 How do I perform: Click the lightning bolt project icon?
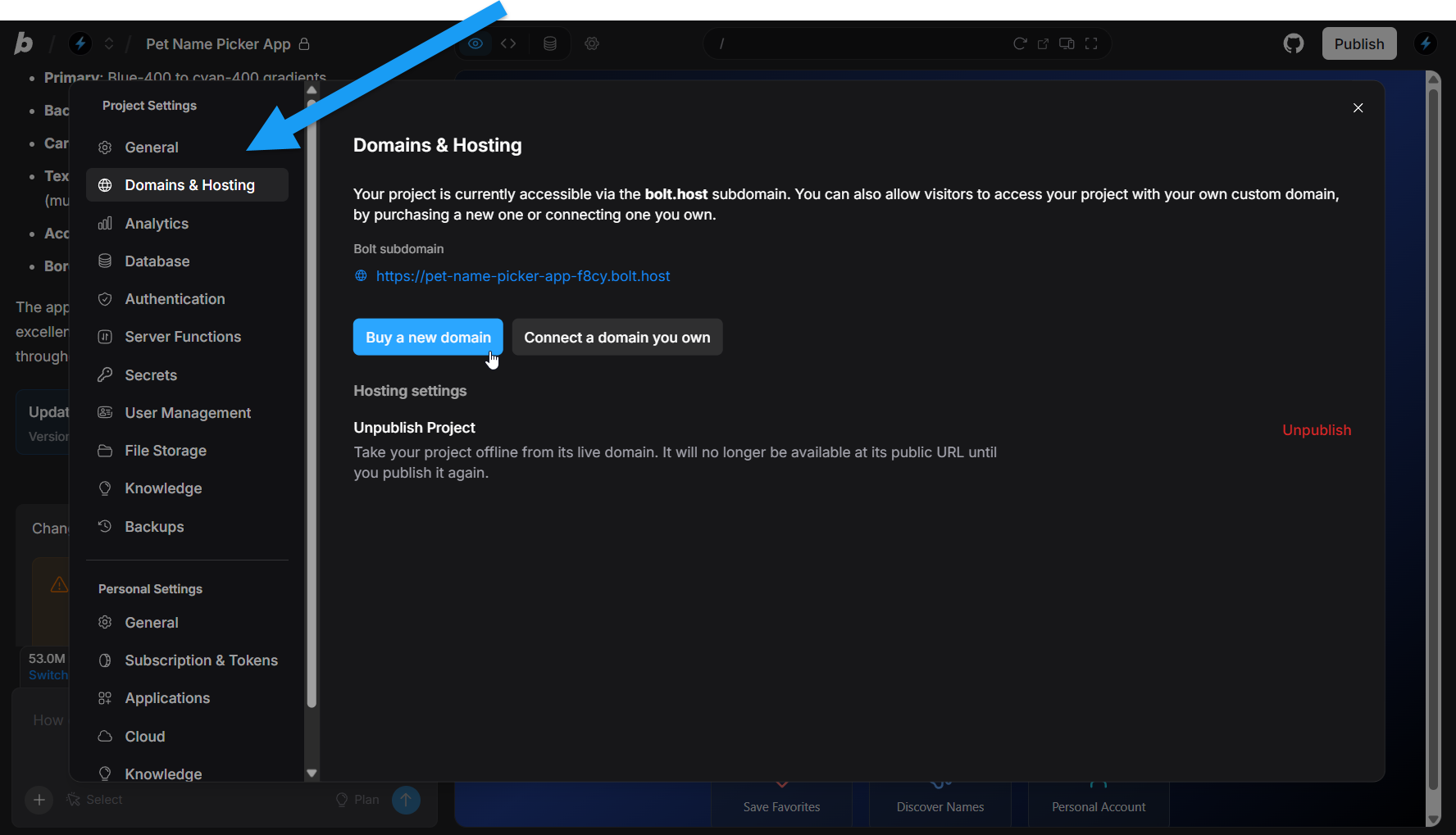(x=80, y=43)
